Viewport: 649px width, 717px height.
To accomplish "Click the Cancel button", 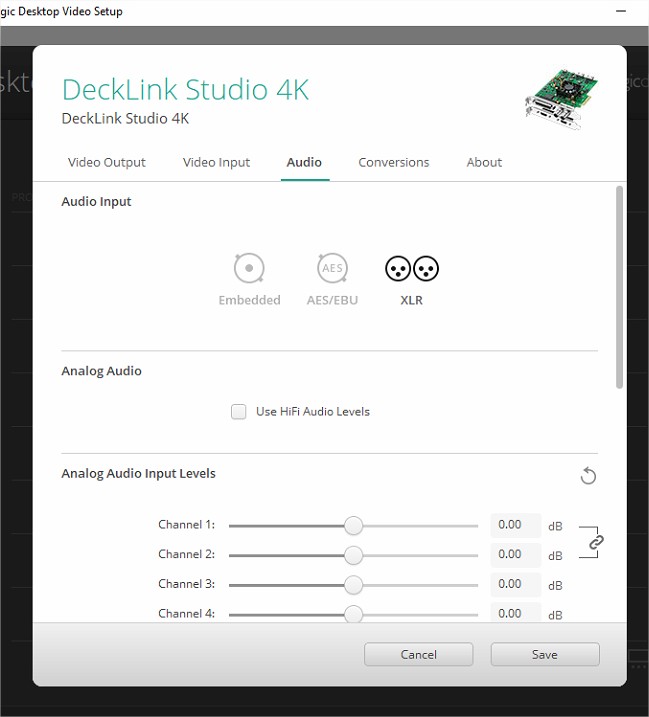I will (418, 654).
